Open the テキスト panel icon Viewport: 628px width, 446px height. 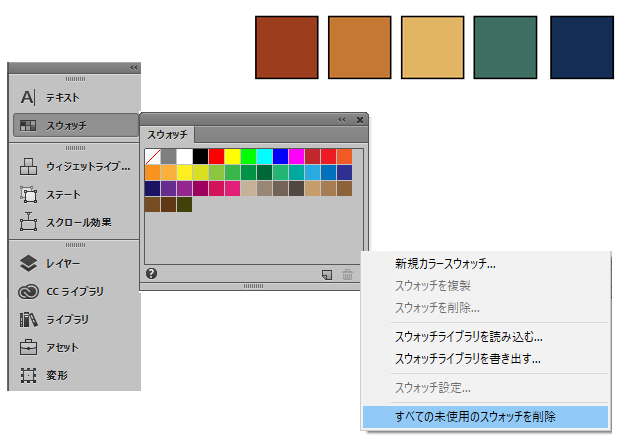(28, 97)
